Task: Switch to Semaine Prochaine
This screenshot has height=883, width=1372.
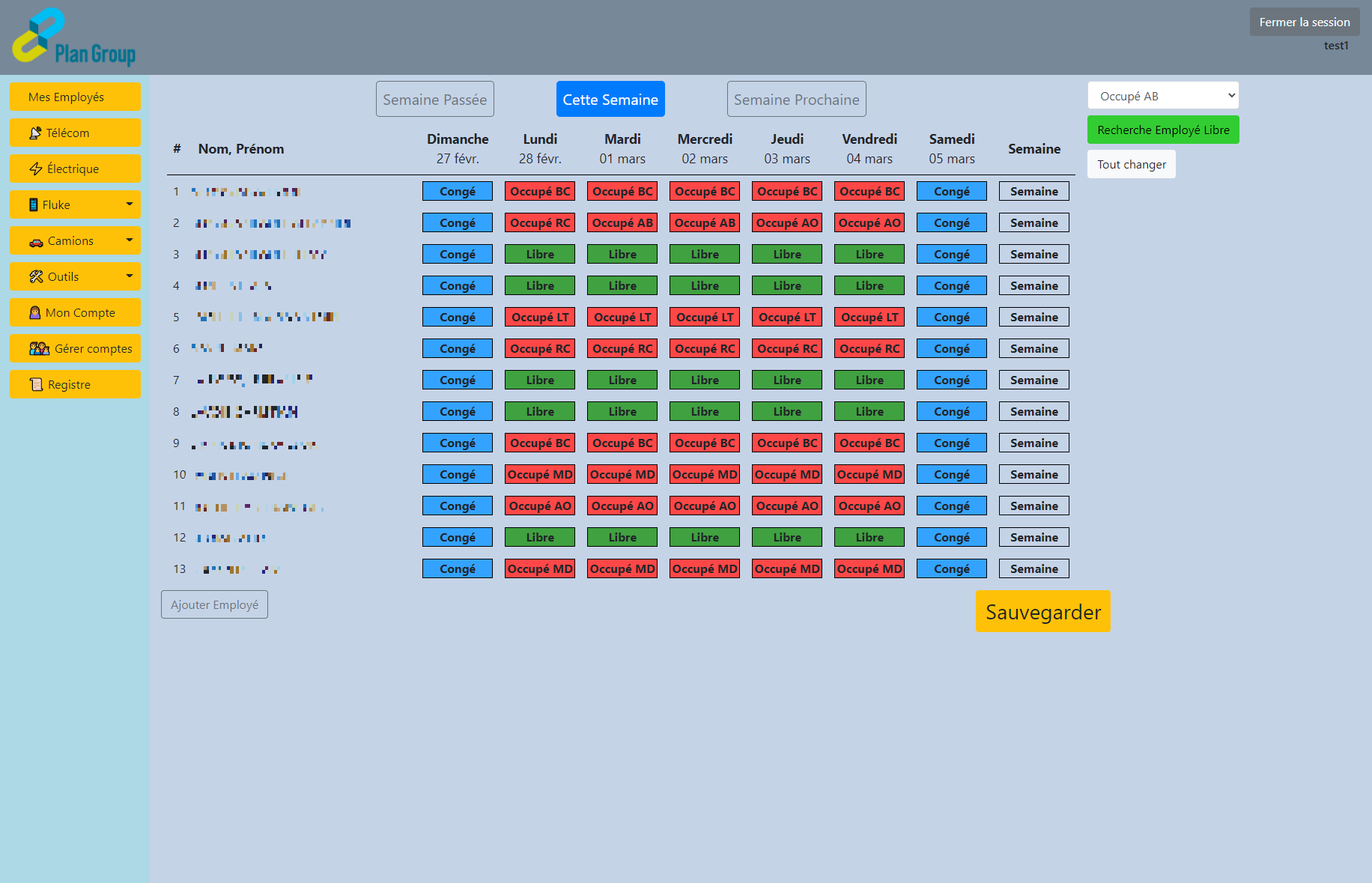Action: pos(796,99)
